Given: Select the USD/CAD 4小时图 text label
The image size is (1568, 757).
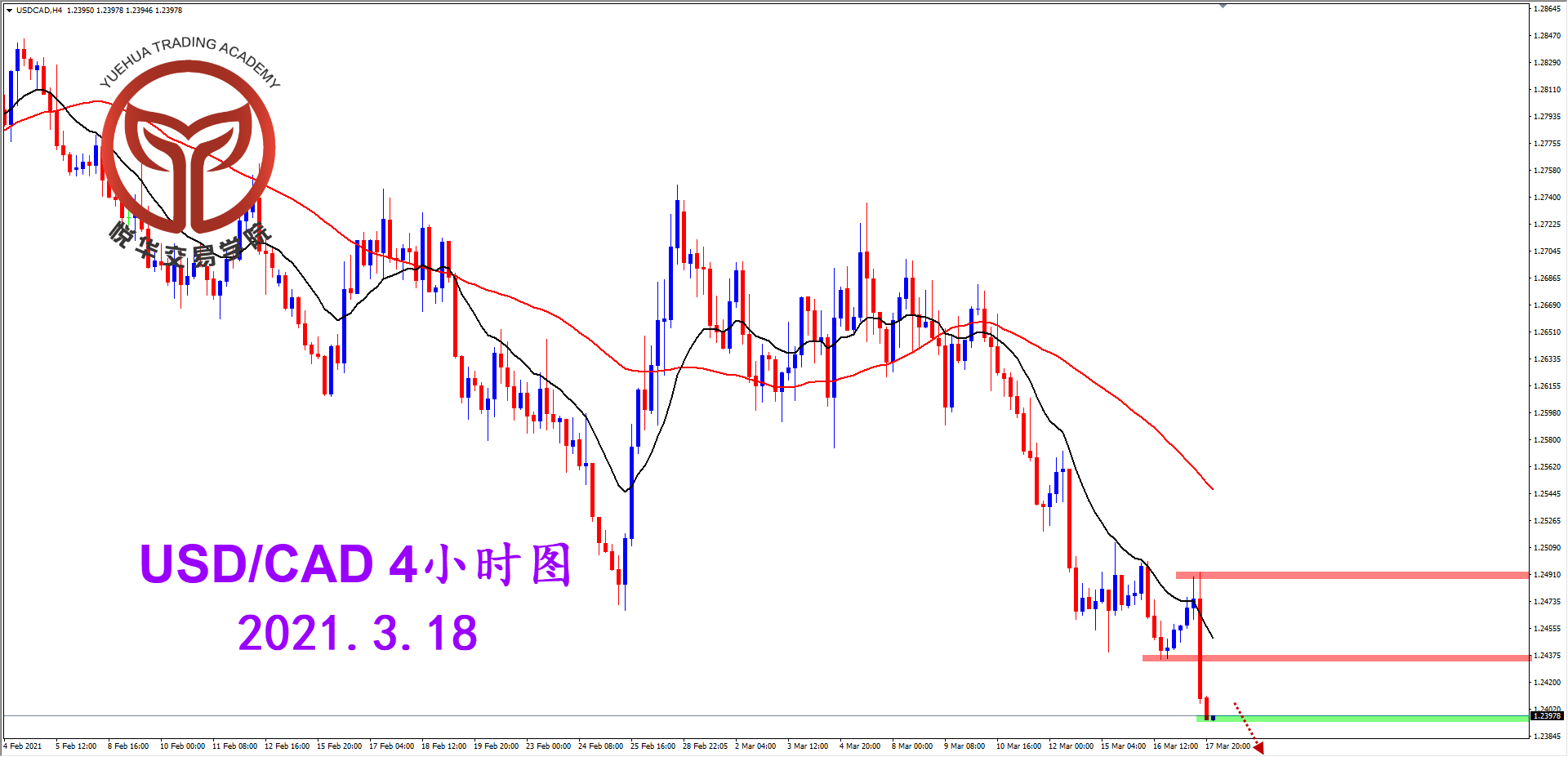Looking at the screenshot, I should (355, 564).
